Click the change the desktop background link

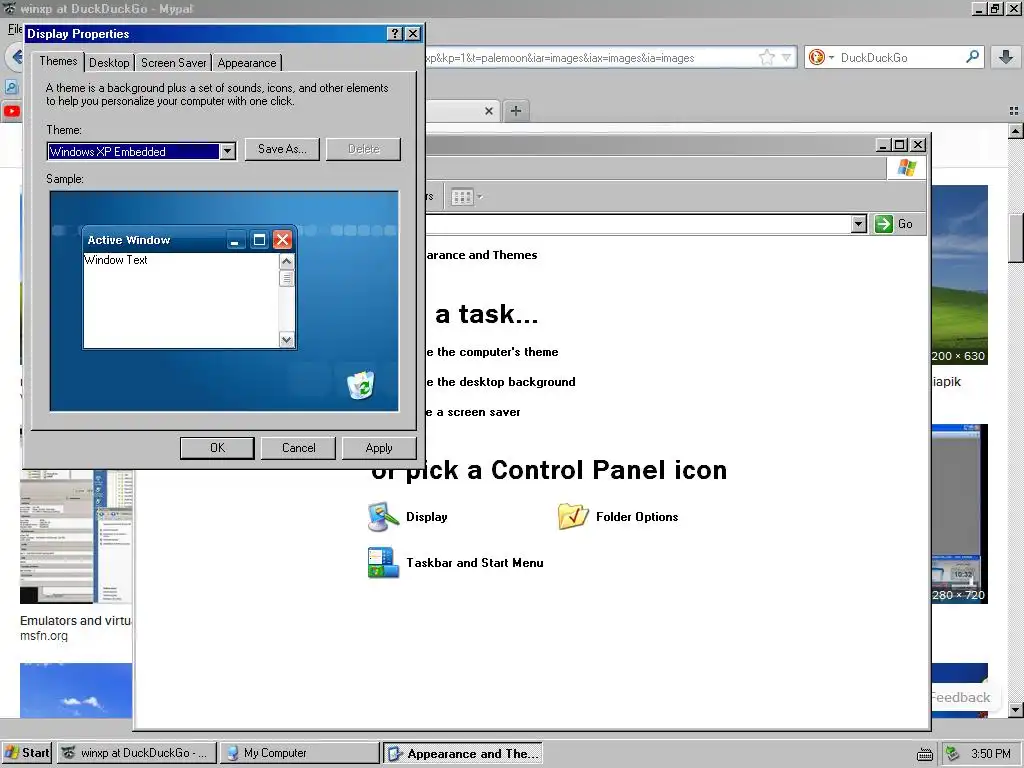pos(501,382)
